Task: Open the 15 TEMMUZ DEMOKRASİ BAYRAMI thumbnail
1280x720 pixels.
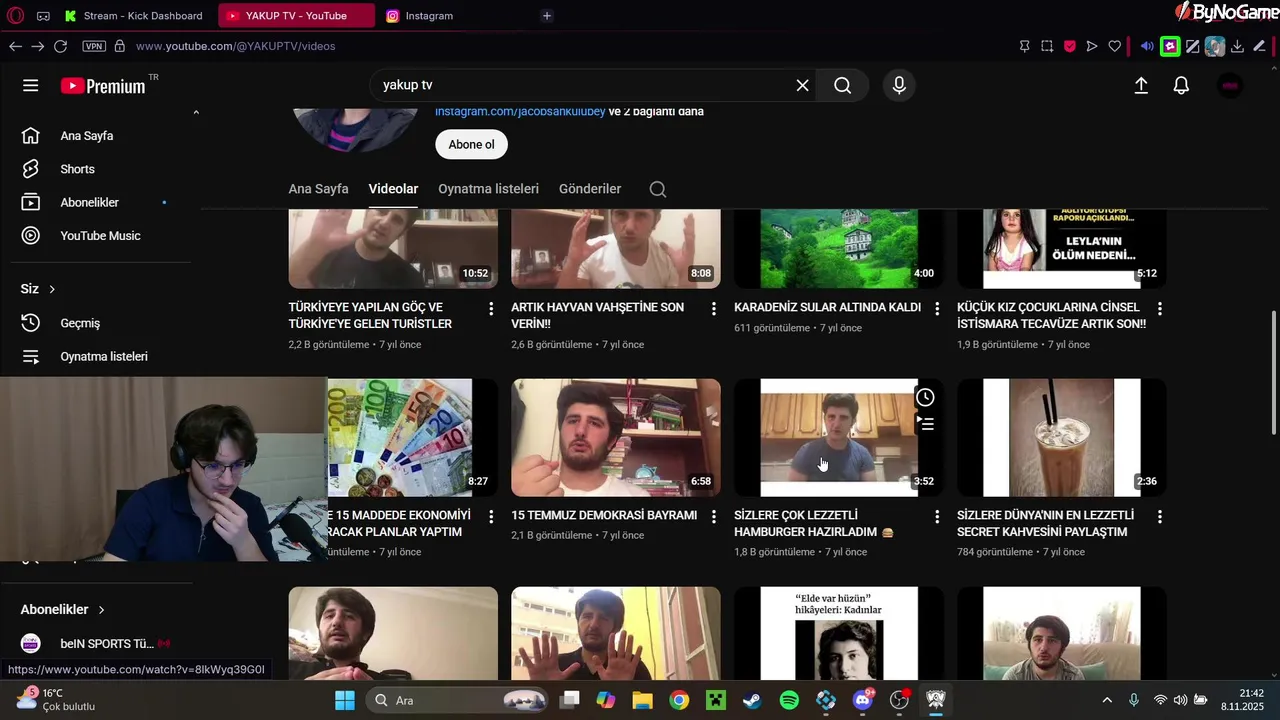Action: [x=616, y=437]
